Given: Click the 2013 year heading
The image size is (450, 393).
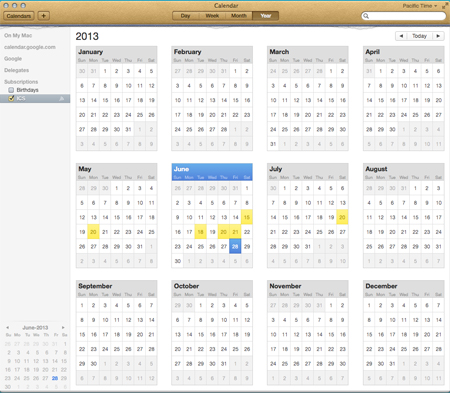Looking at the screenshot, I should [87, 36].
